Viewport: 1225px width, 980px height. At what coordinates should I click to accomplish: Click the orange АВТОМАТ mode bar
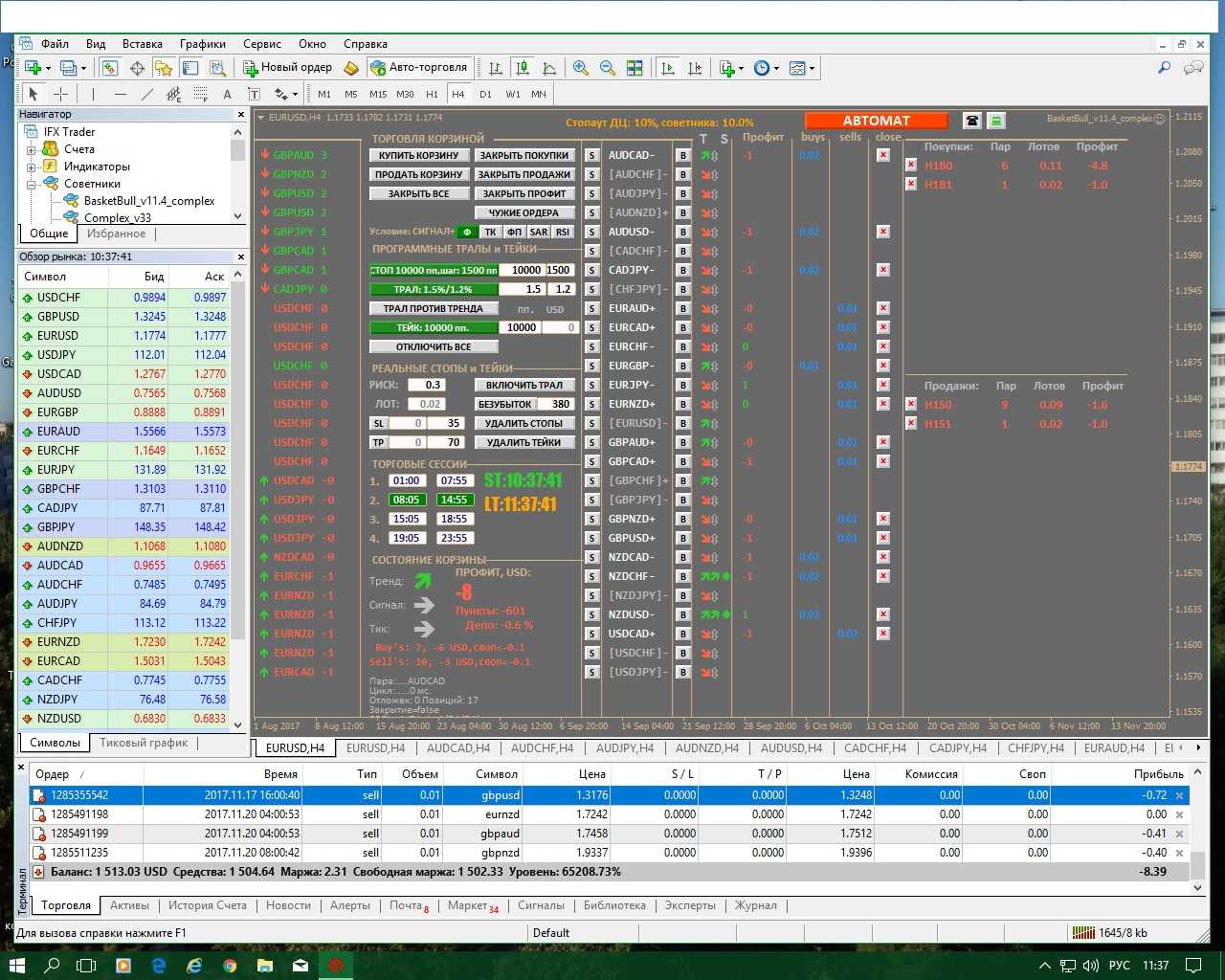[x=876, y=121]
